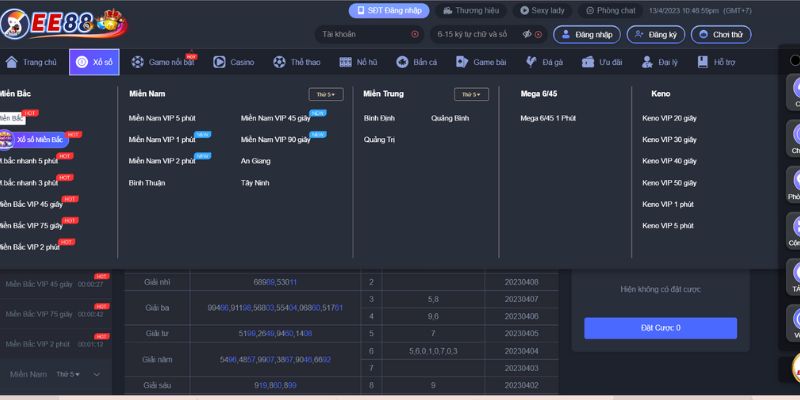Open Hỗ trợ support menu
Viewport: 800px width, 400px height.
click(716, 62)
